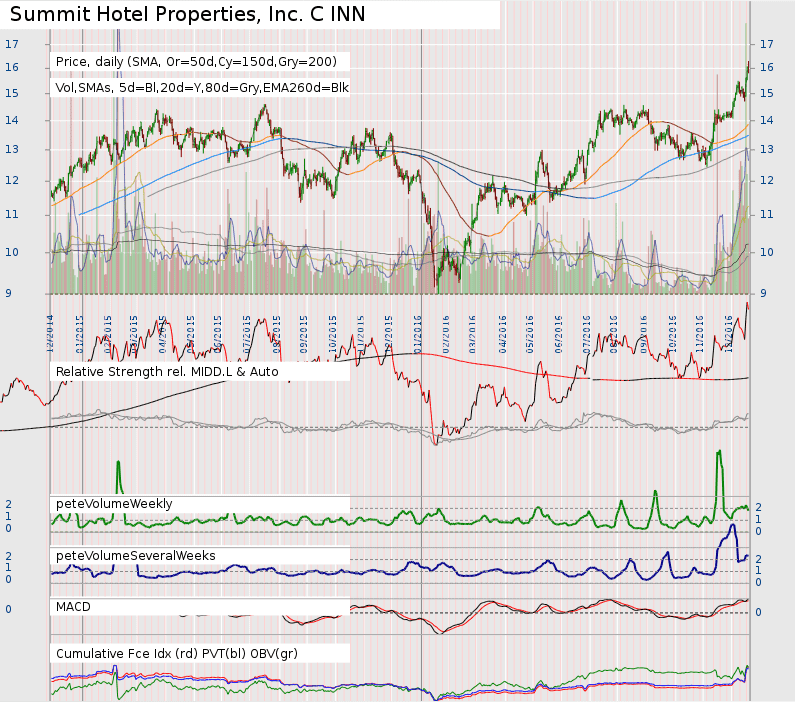Click the right axis price label 14
The height and width of the screenshot is (702, 795).
[767, 120]
